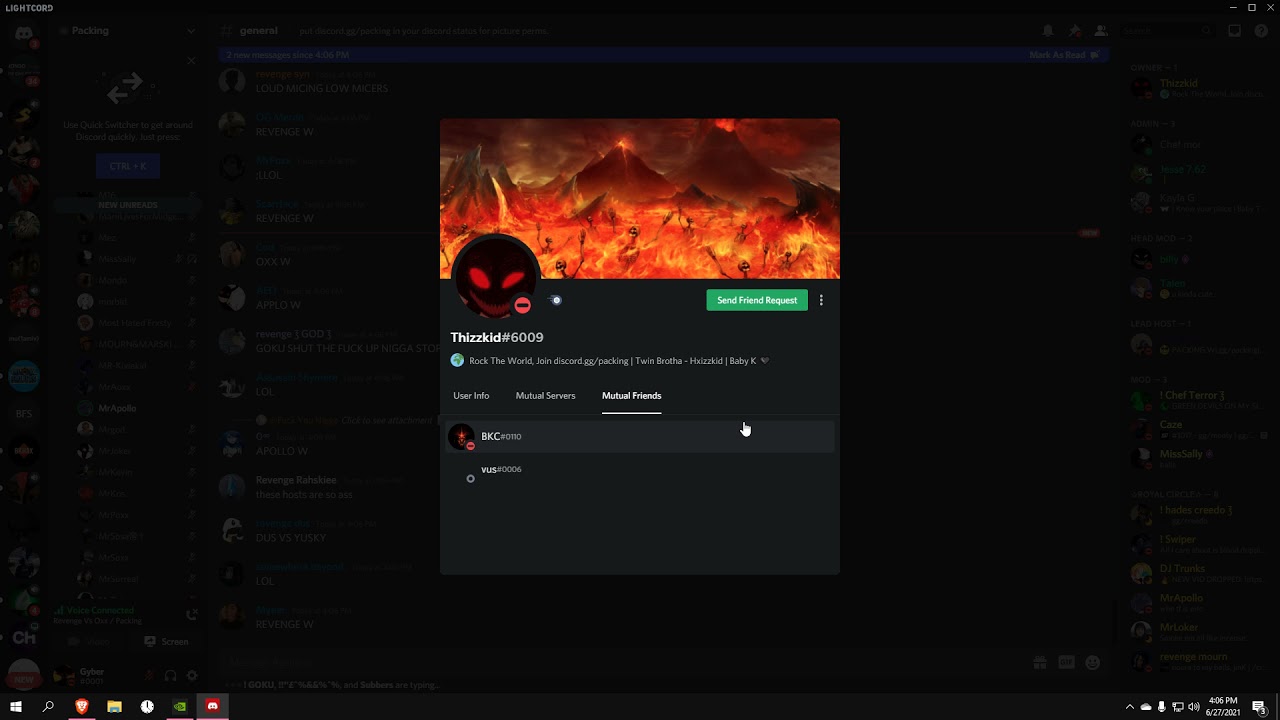Viewport: 1280px width, 720px height.
Task: Switch to the Mutual Servers tab
Action: (545, 396)
